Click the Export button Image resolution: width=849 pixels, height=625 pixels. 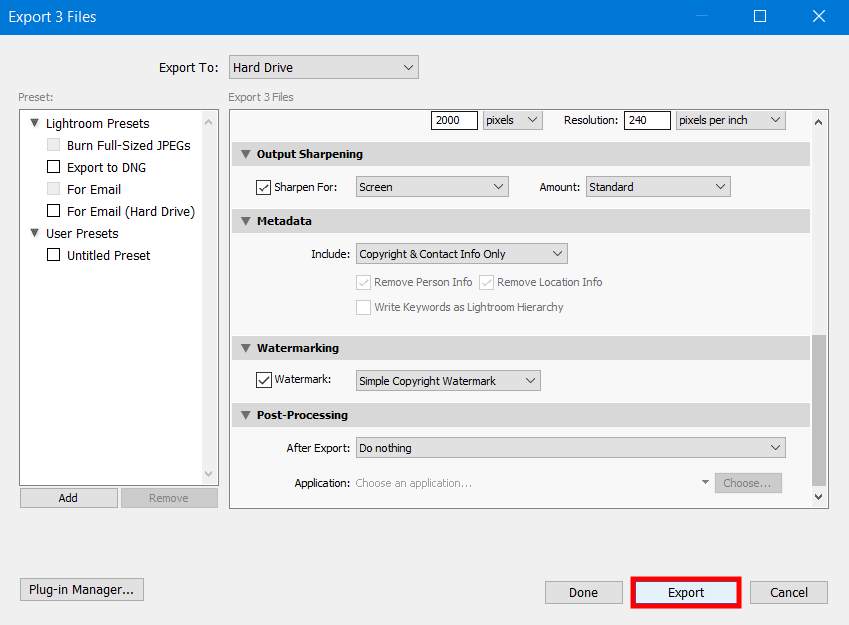pos(686,592)
